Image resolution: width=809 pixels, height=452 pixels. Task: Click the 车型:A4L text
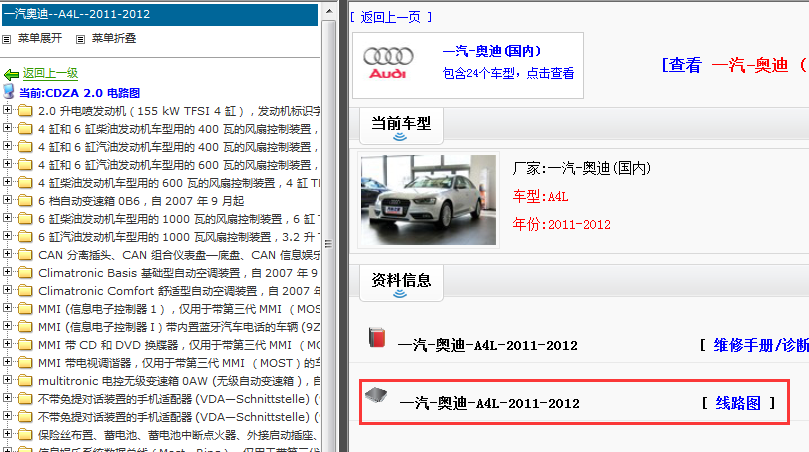point(540,197)
